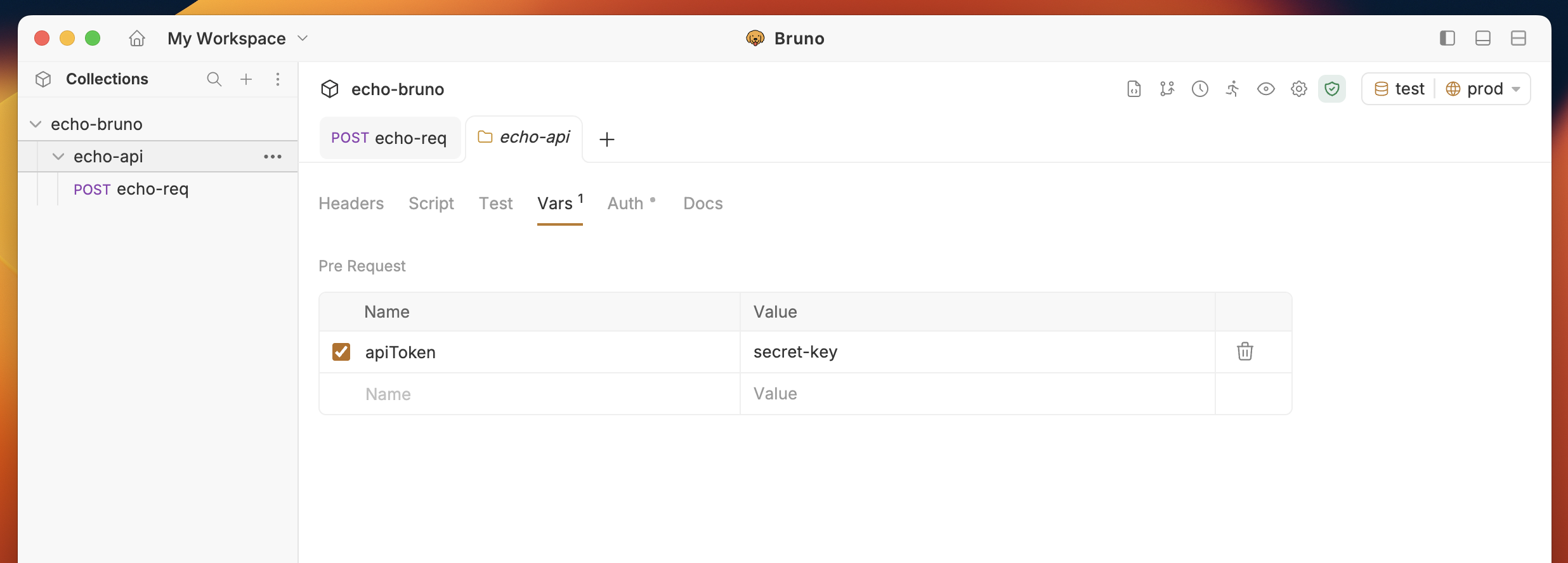
Task: Collapse the echo-bruno collection chevron
Action: click(x=36, y=124)
